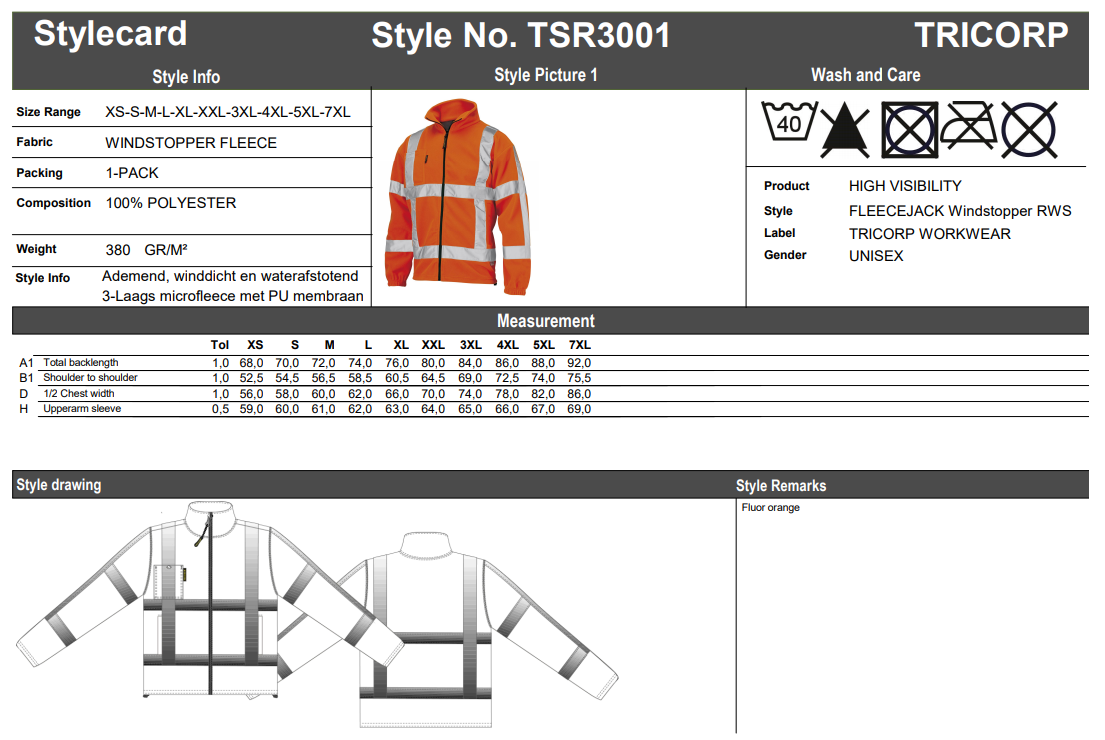Click the back view jacket drawing
The height and width of the screenshot is (740, 1105).
[x=470, y=630]
